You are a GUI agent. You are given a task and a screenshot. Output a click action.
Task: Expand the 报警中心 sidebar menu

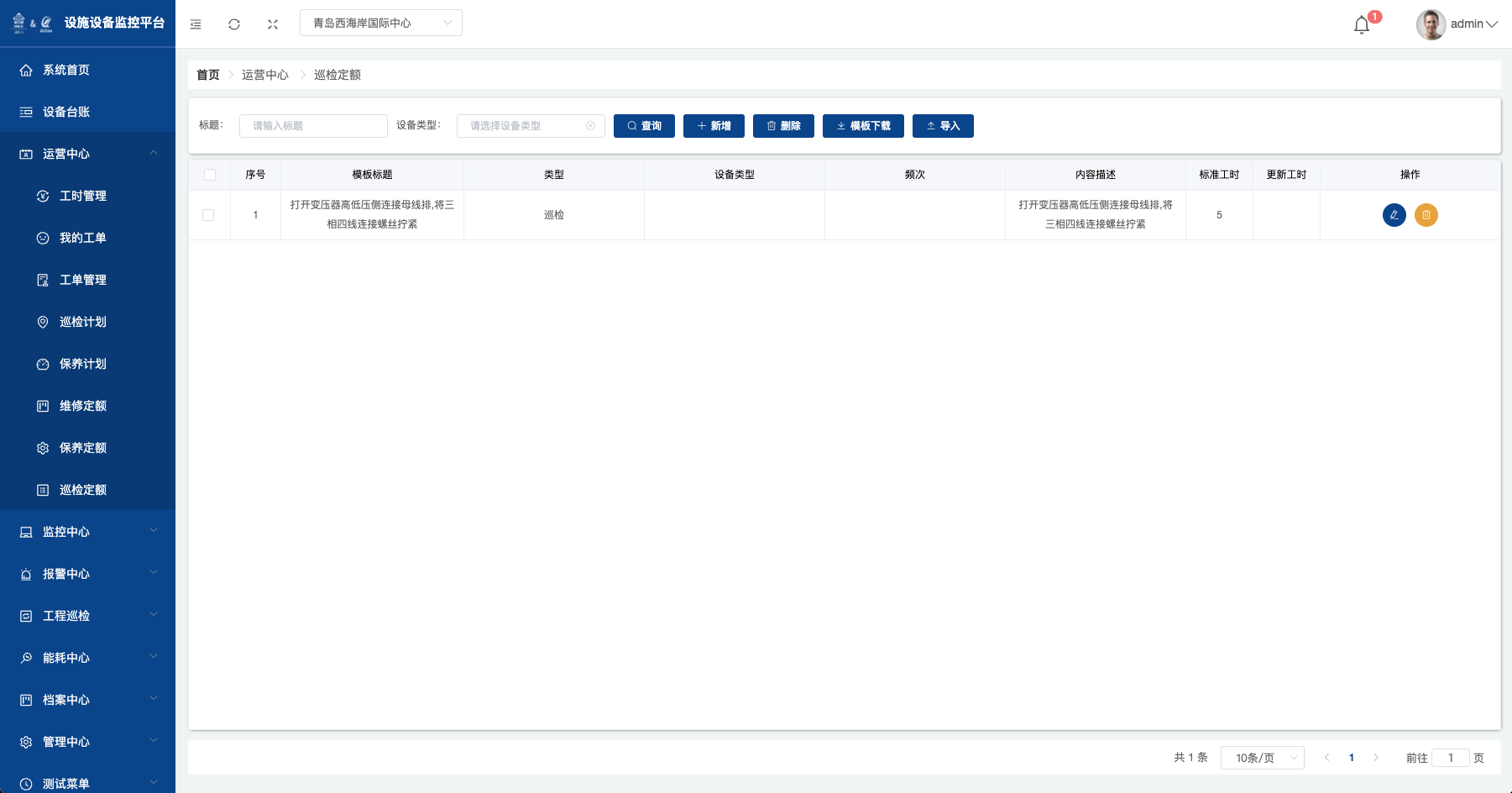(x=87, y=574)
